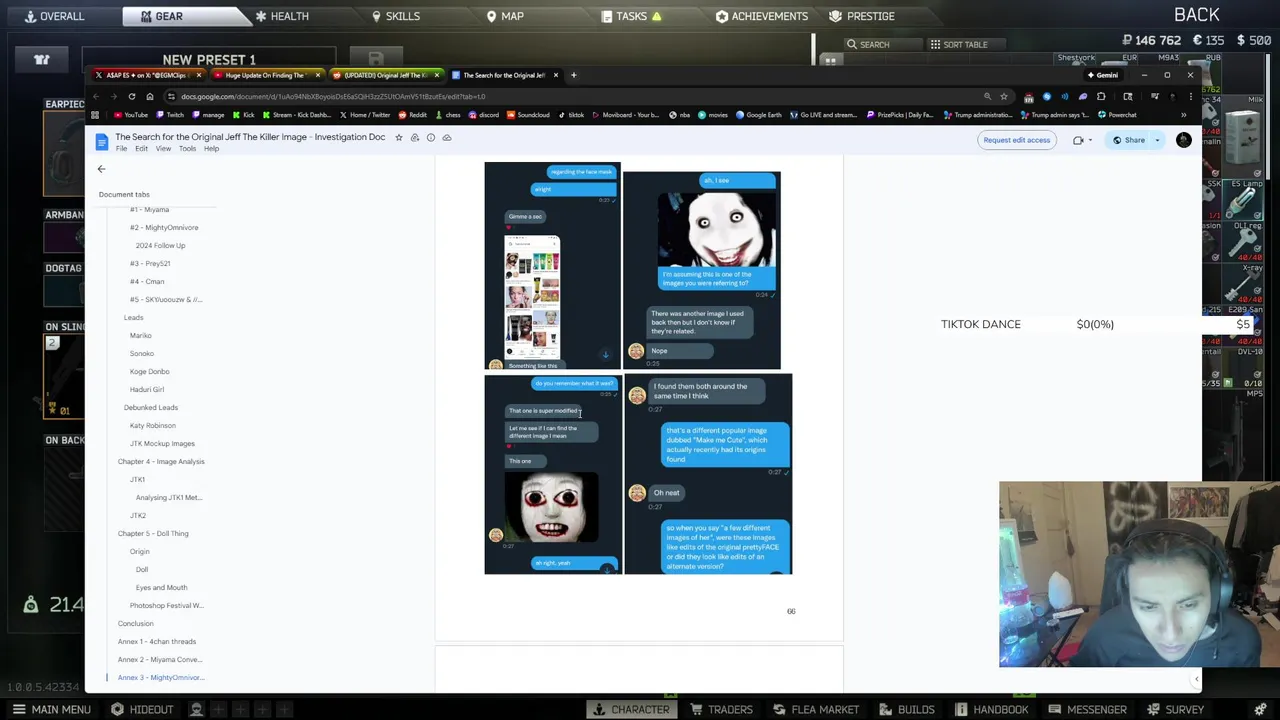Open the View menu
This screenshot has height=720, width=1280.
[163, 149]
